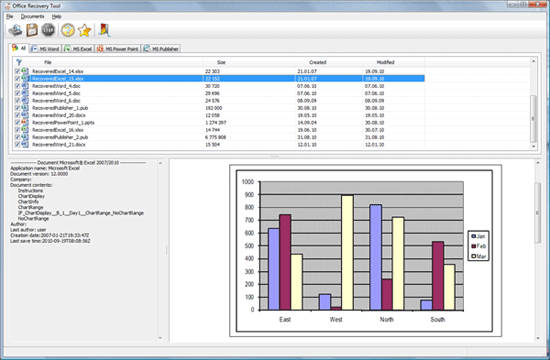Click the preview pane scroll down arrow
550x360 pixels.
coord(538,338)
